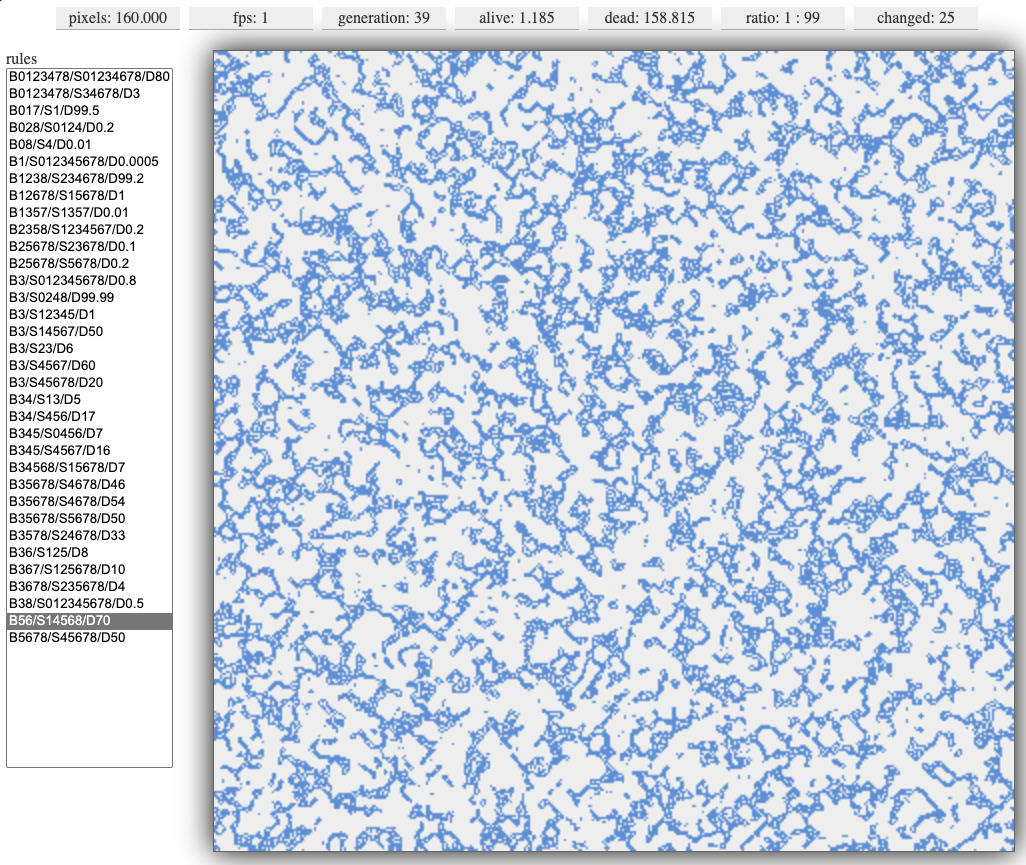
Task: Select rule B3/S4567/D60
Action: (90, 366)
